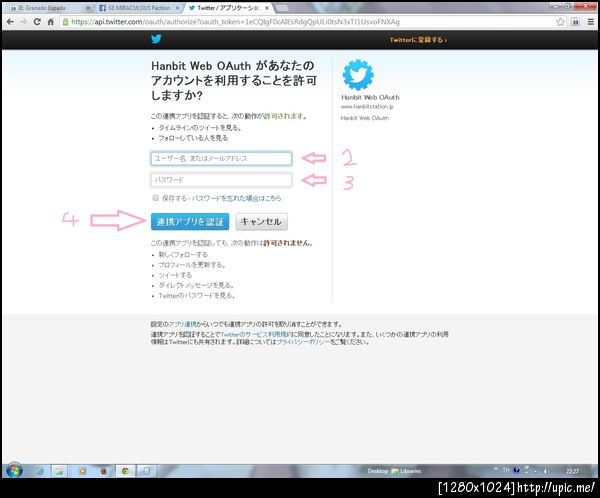The image size is (600, 498).
Task: Open the Chrome icon in the taskbar
Action: 125,471
